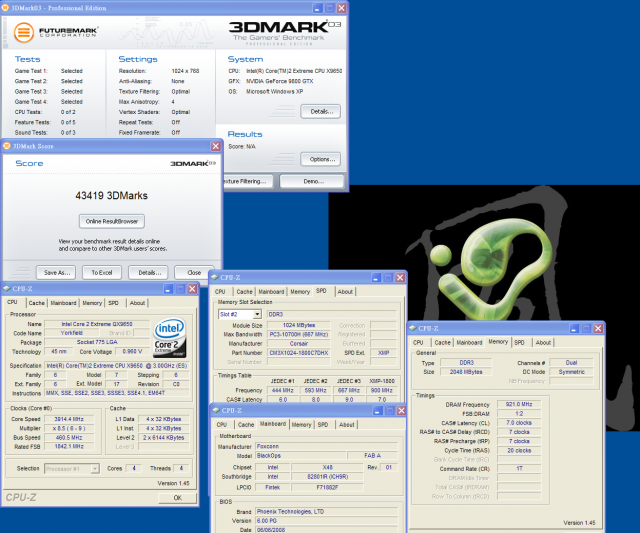Screen dimensions: 640x533
Task: Select Cache tab in CPU-Z Mainboard window
Action: coord(246,425)
